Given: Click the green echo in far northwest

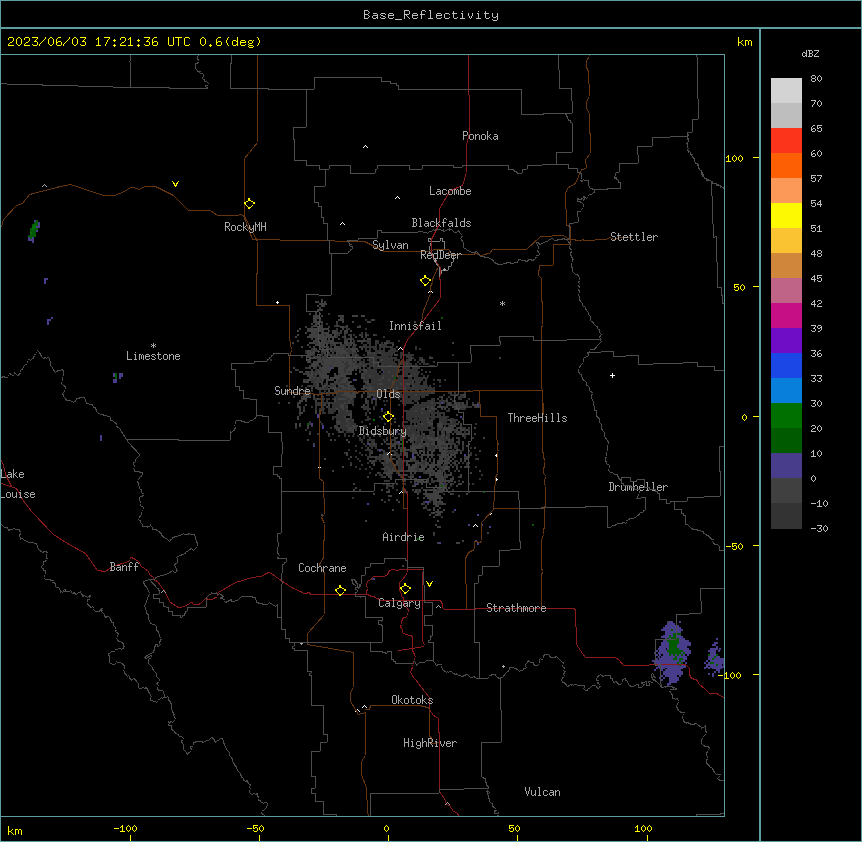Looking at the screenshot, I should tap(34, 231).
